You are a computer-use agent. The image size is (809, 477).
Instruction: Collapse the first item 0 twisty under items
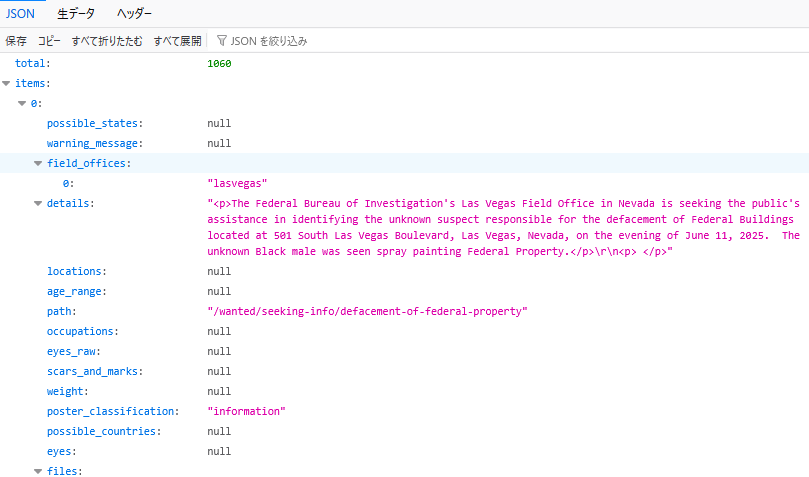[22, 104]
